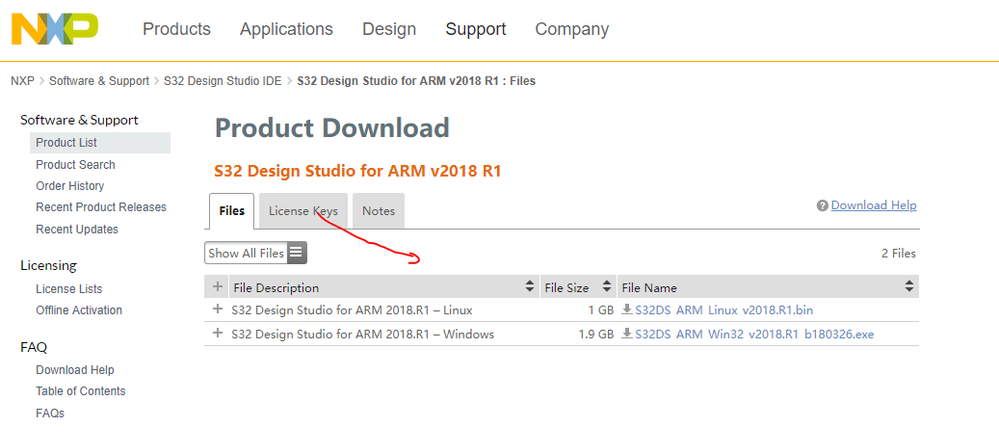Open Table of Contents under FAQ
999x434 pixels.
80,391
